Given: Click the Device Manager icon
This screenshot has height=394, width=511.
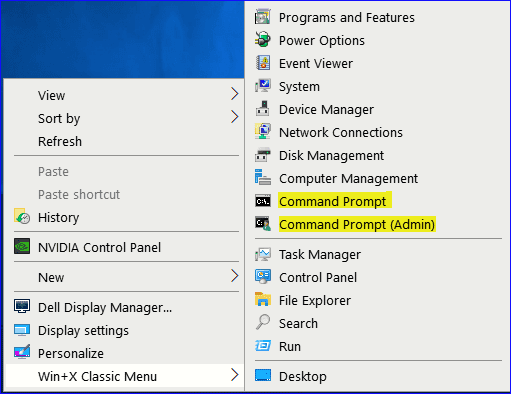Looking at the screenshot, I should pyautogui.click(x=263, y=109).
